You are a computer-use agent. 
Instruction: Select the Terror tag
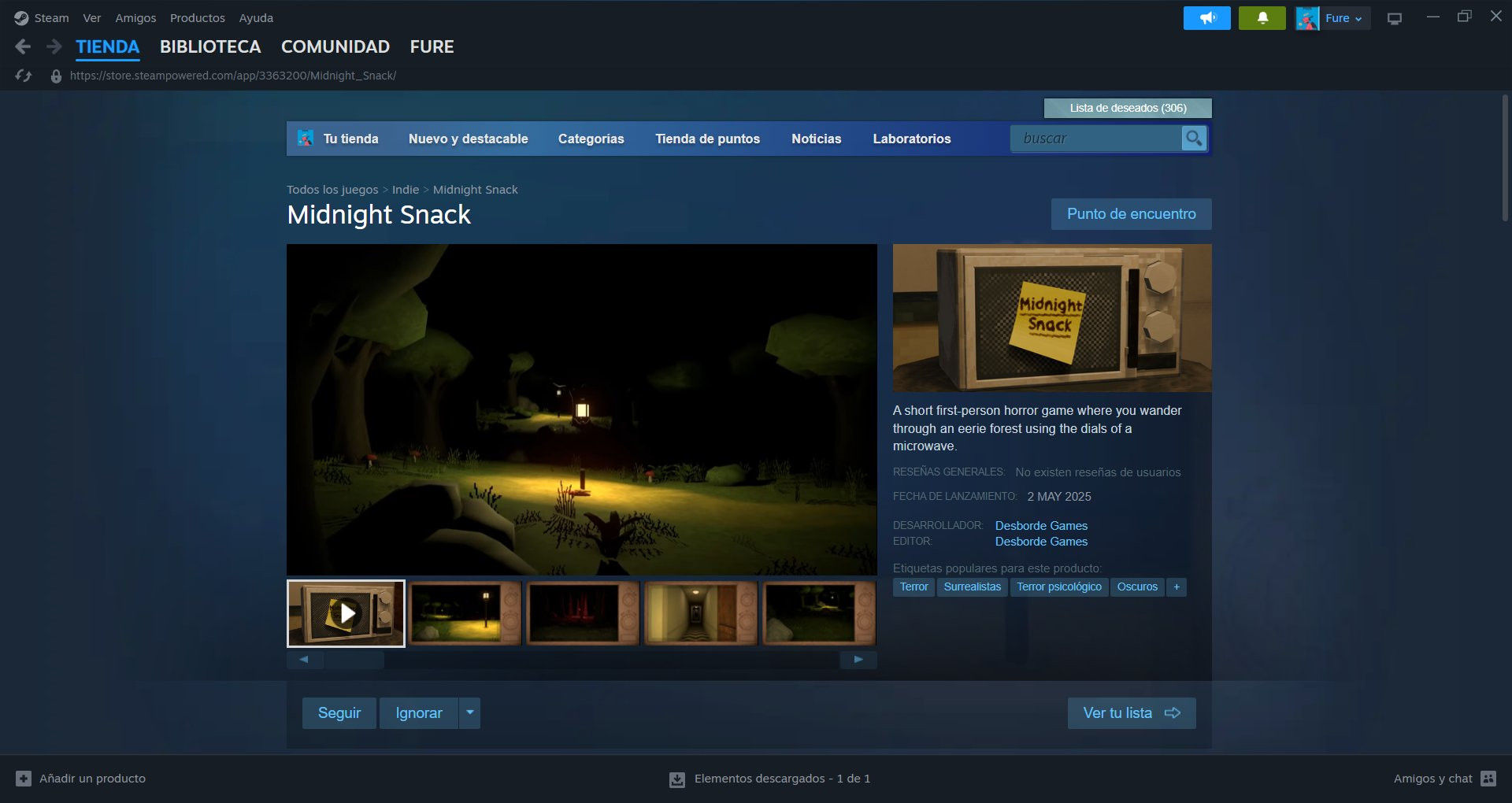pos(913,587)
